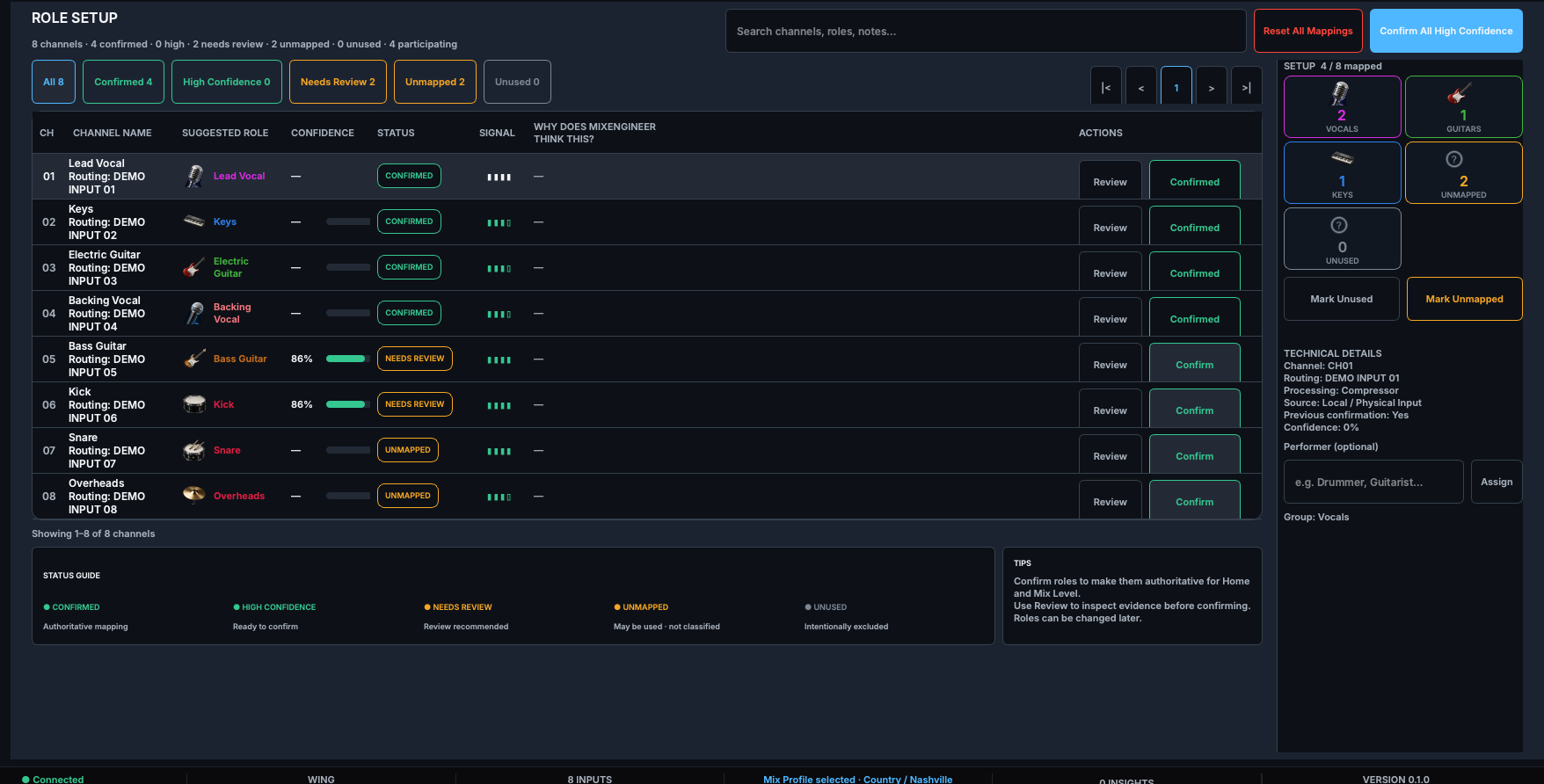Viewport: 1544px width, 784px height.
Task: Confirm the Kick role
Action: coord(1195,409)
